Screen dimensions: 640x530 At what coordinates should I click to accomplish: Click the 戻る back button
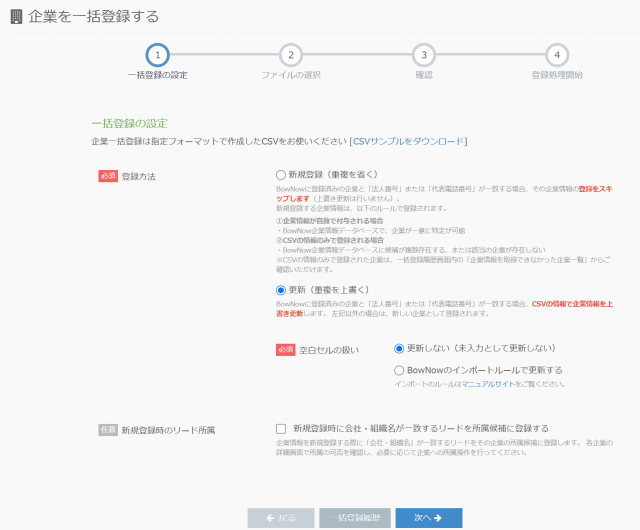click(x=281, y=518)
